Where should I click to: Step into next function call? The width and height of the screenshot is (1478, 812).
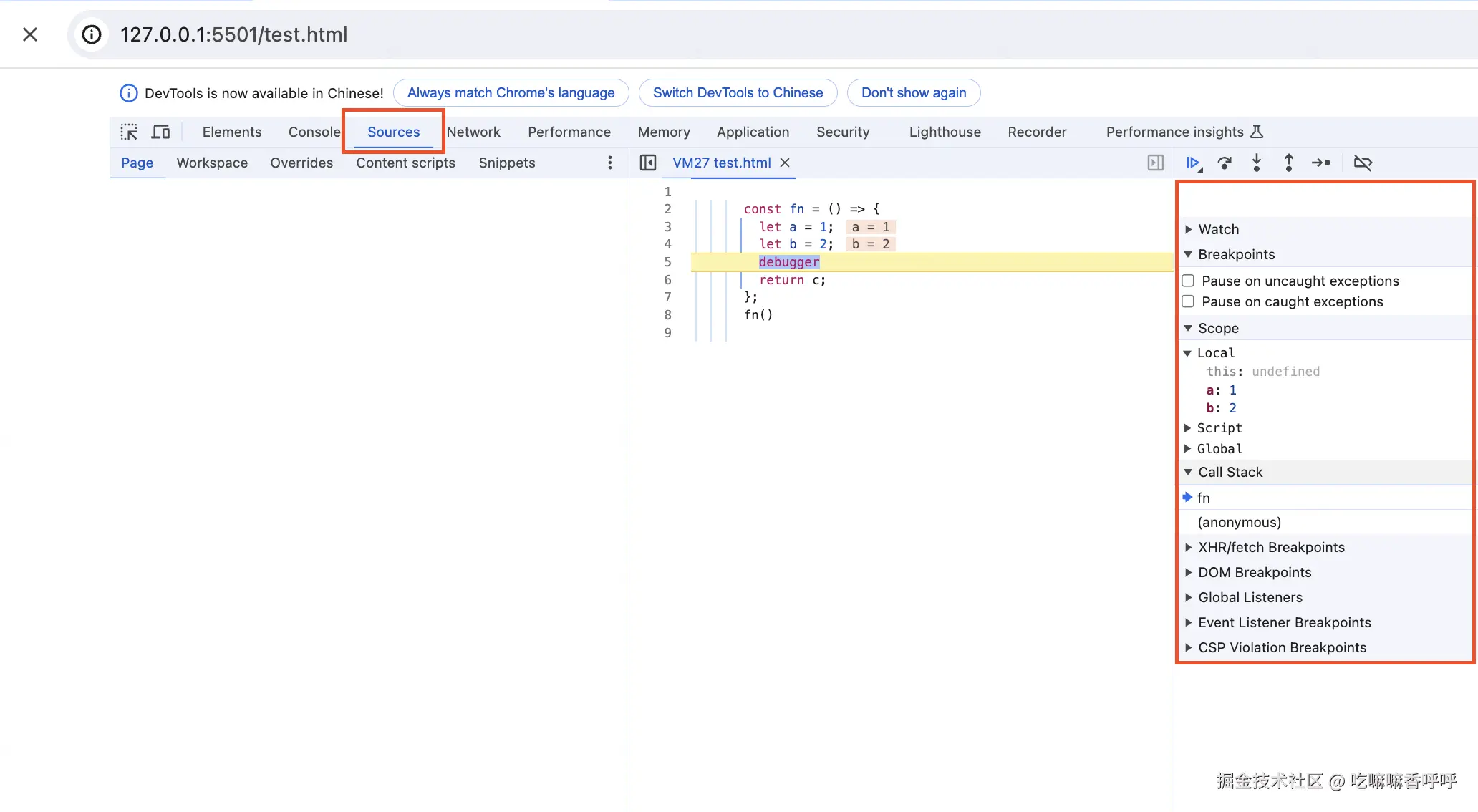pyautogui.click(x=1257, y=163)
